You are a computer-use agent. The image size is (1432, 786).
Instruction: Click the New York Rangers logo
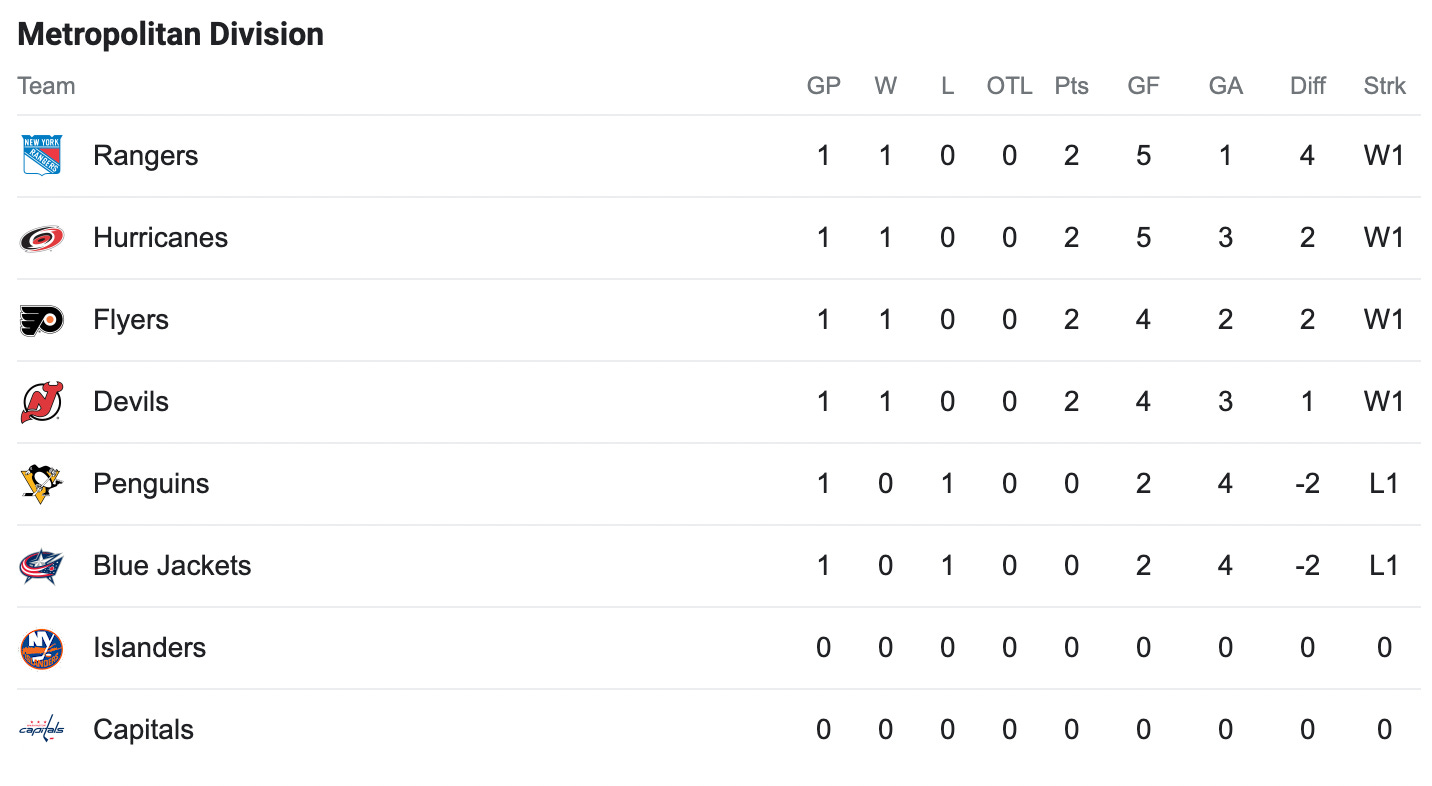click(42, 155)
